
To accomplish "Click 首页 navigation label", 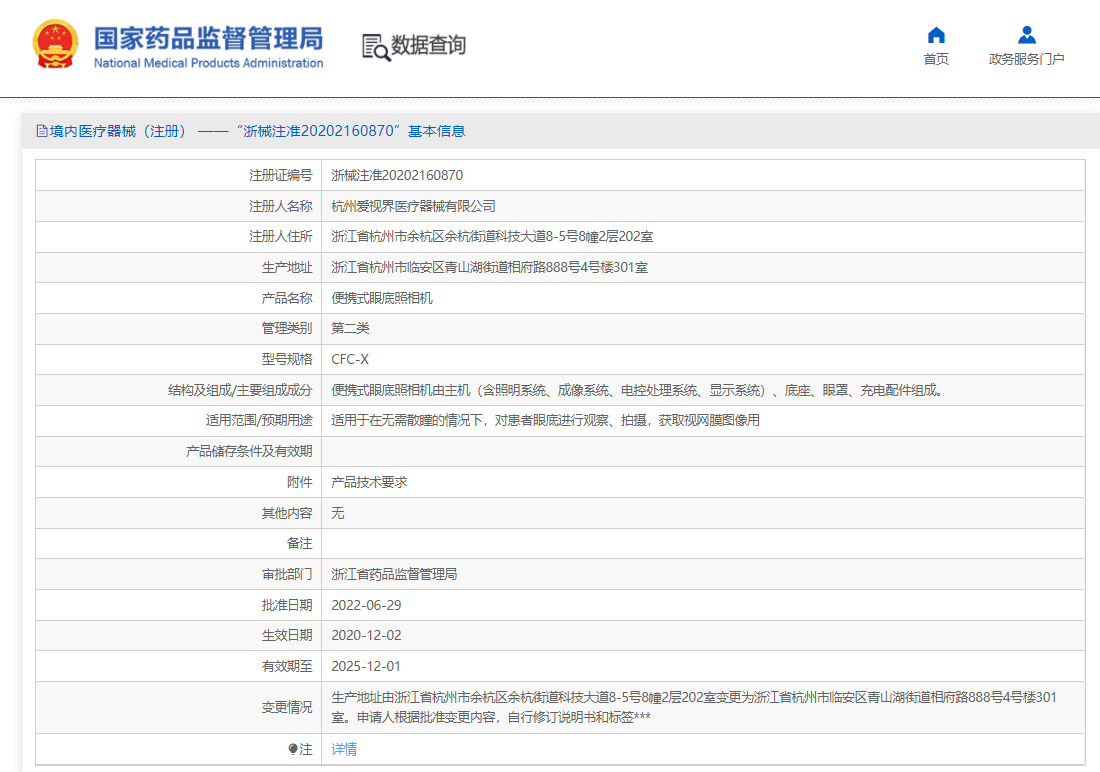I will 936,59.
